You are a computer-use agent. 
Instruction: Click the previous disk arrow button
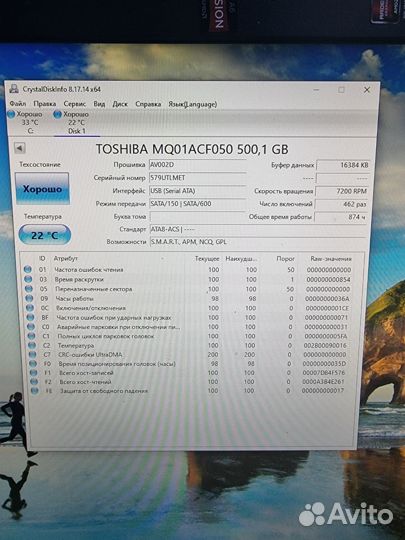(20, 148)
